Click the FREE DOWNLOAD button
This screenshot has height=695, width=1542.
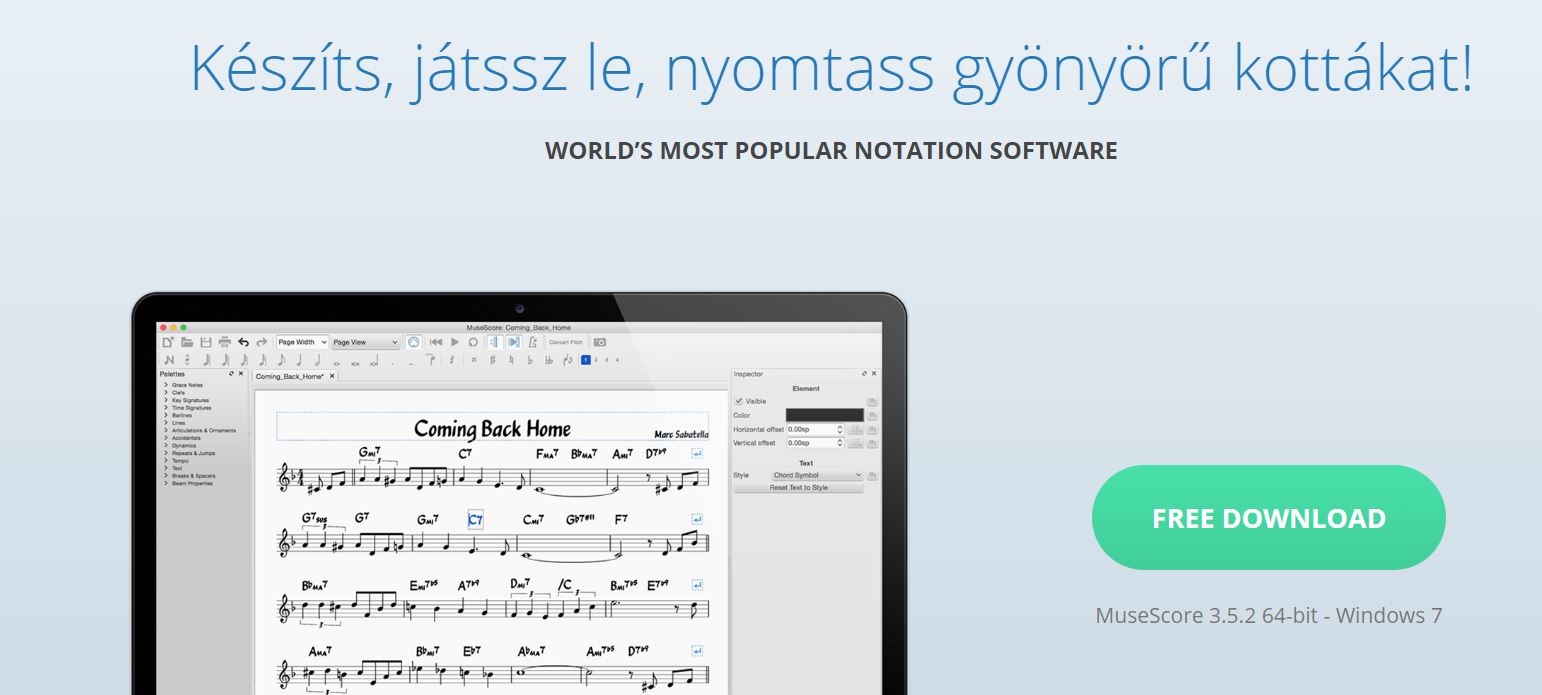pyautogui.click(x=1268, y=518)
